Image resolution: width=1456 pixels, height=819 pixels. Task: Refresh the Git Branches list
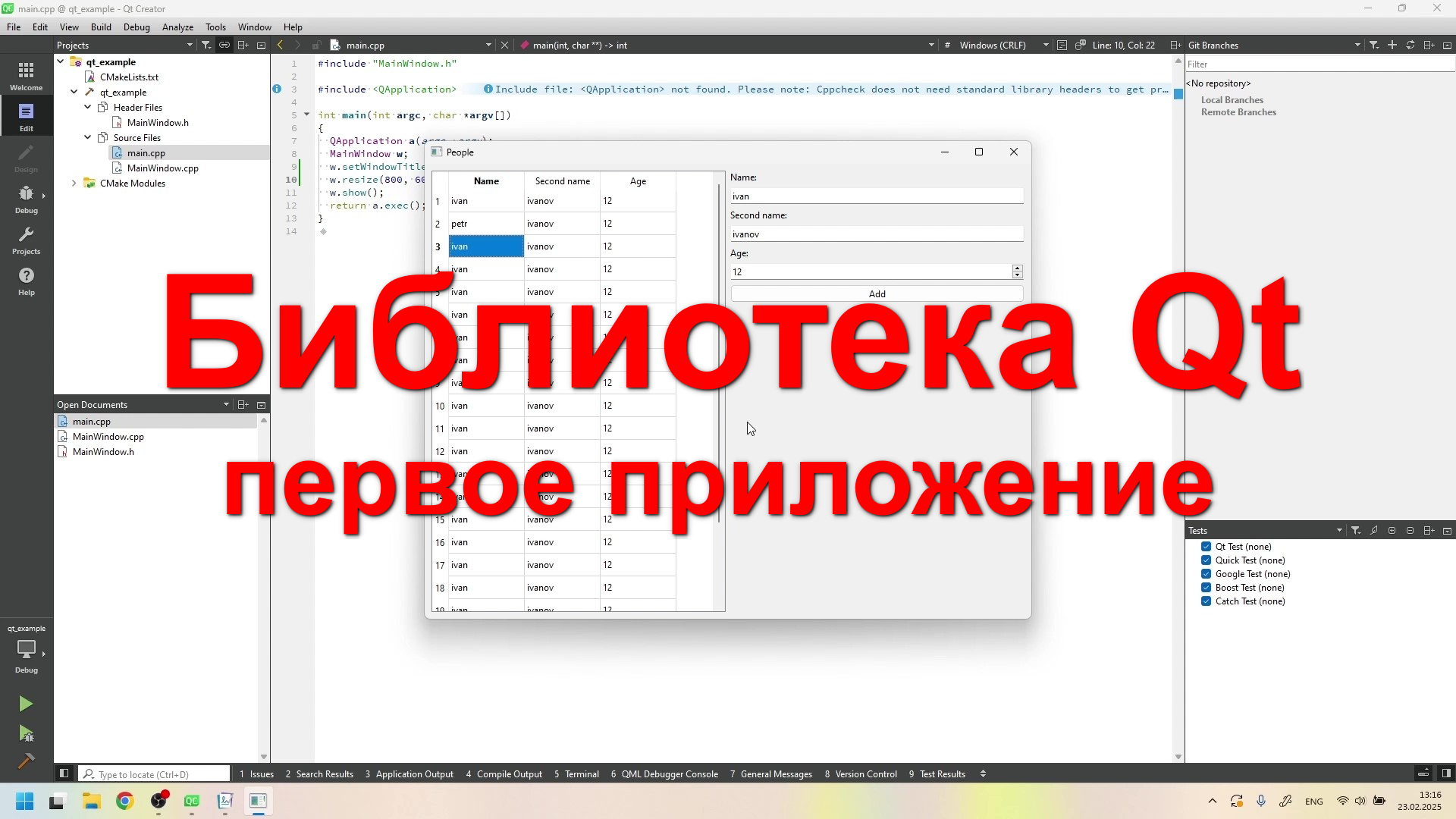point(1410,45)
